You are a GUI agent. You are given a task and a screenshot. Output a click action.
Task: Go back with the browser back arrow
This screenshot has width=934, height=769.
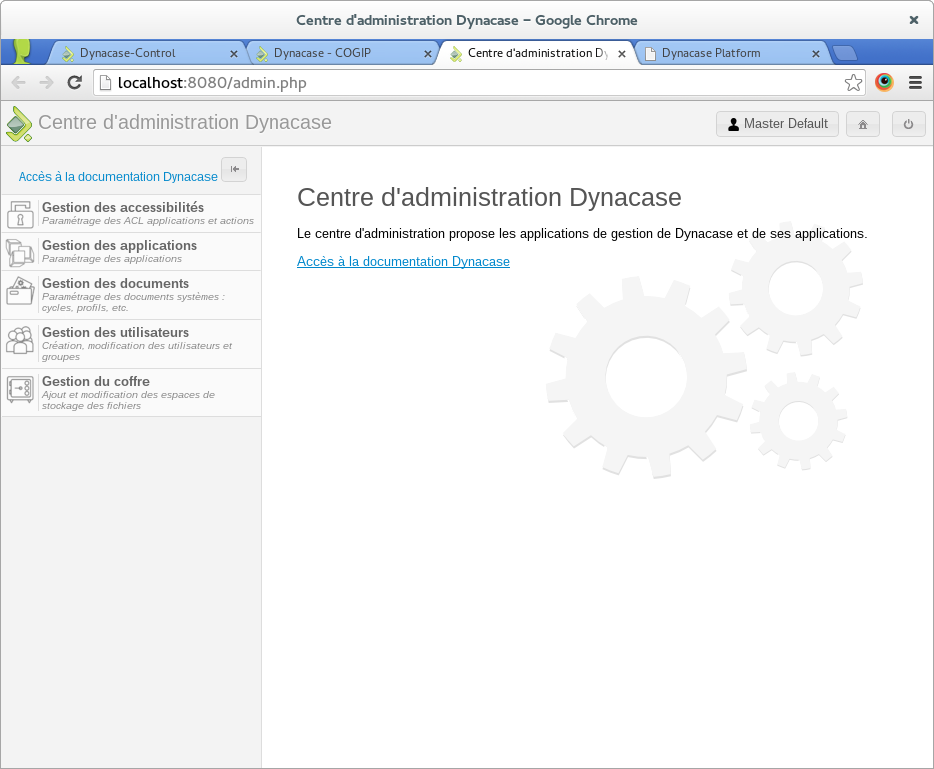pos(19,82)
